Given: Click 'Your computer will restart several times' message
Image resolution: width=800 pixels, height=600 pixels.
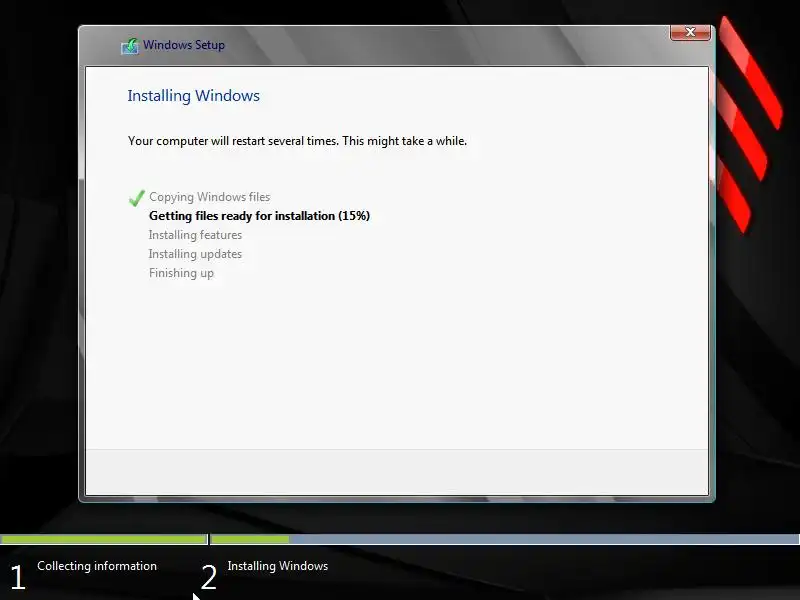Looking at the screenshot, I should (297, 141).
